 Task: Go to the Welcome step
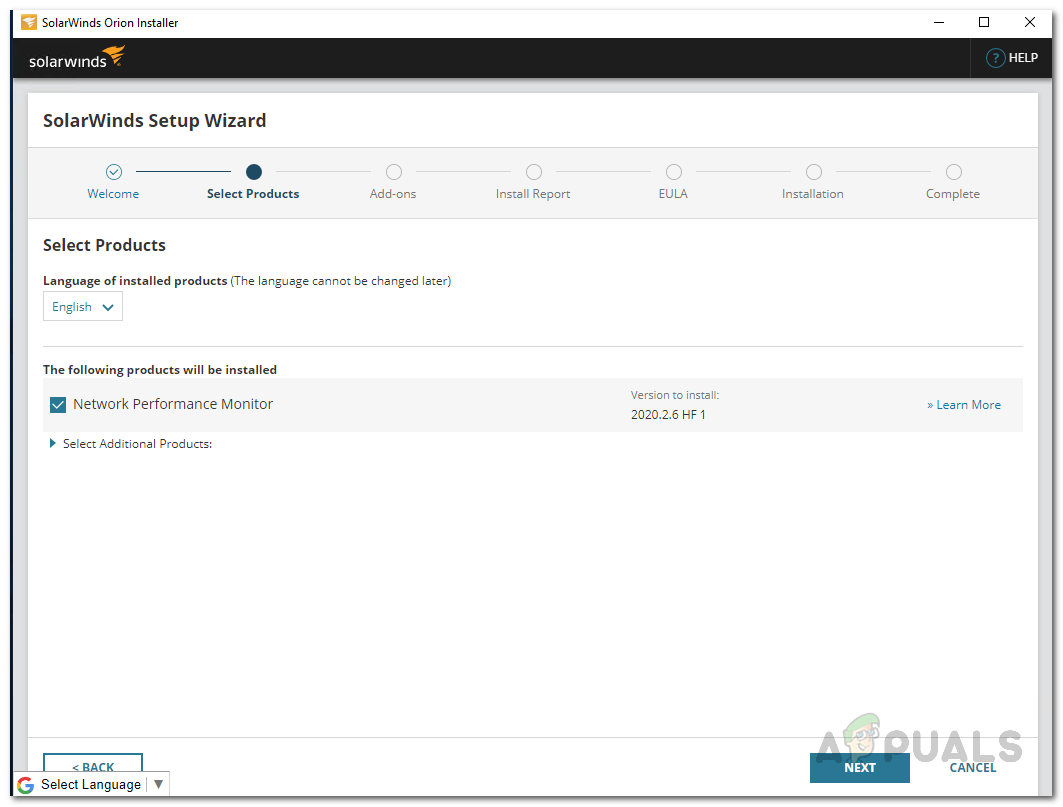[x=113, y=182]
